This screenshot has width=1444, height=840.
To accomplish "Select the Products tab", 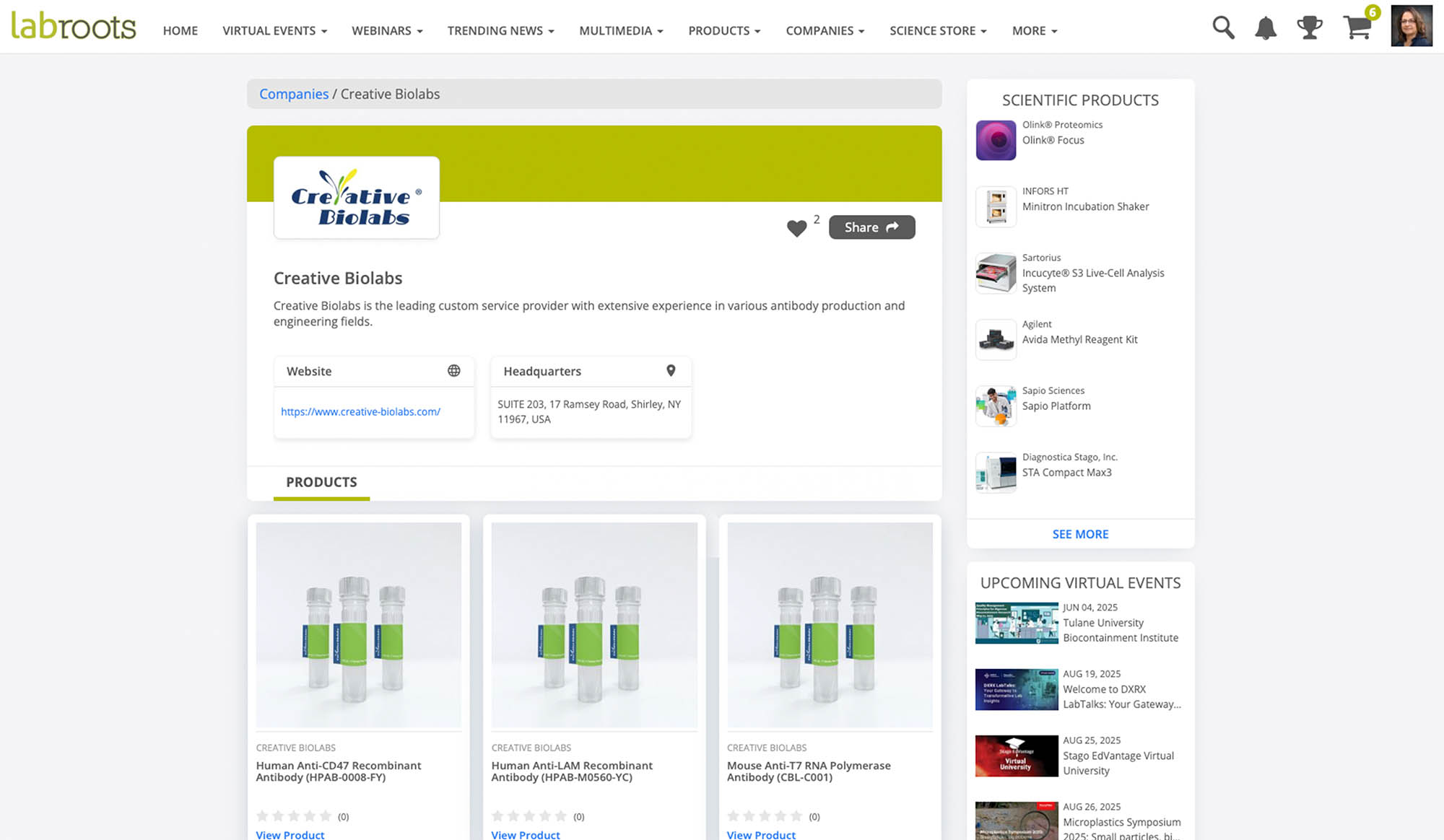I will (321, 482).
